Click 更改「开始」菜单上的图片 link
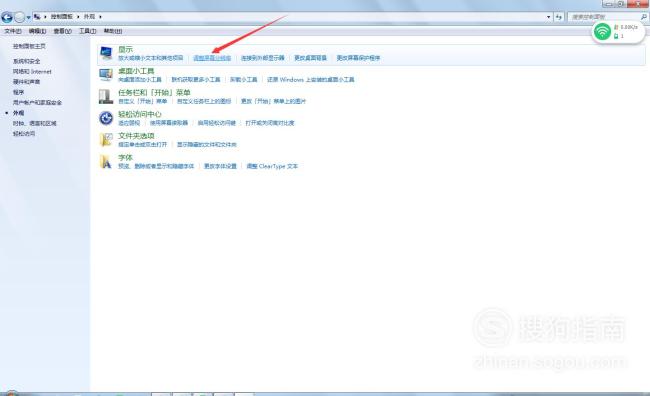Viewport: 650px width, 396px height. click(x=273, y=101)
